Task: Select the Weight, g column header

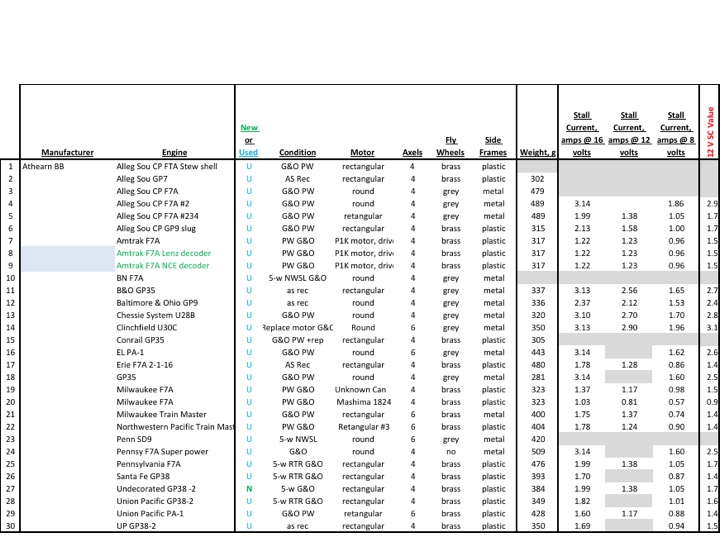Action: (x=538, y=152)
